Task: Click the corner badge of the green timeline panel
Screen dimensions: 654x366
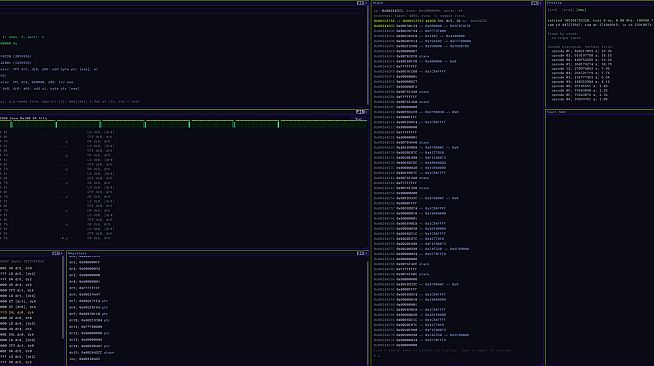Action: coord(360,112)
